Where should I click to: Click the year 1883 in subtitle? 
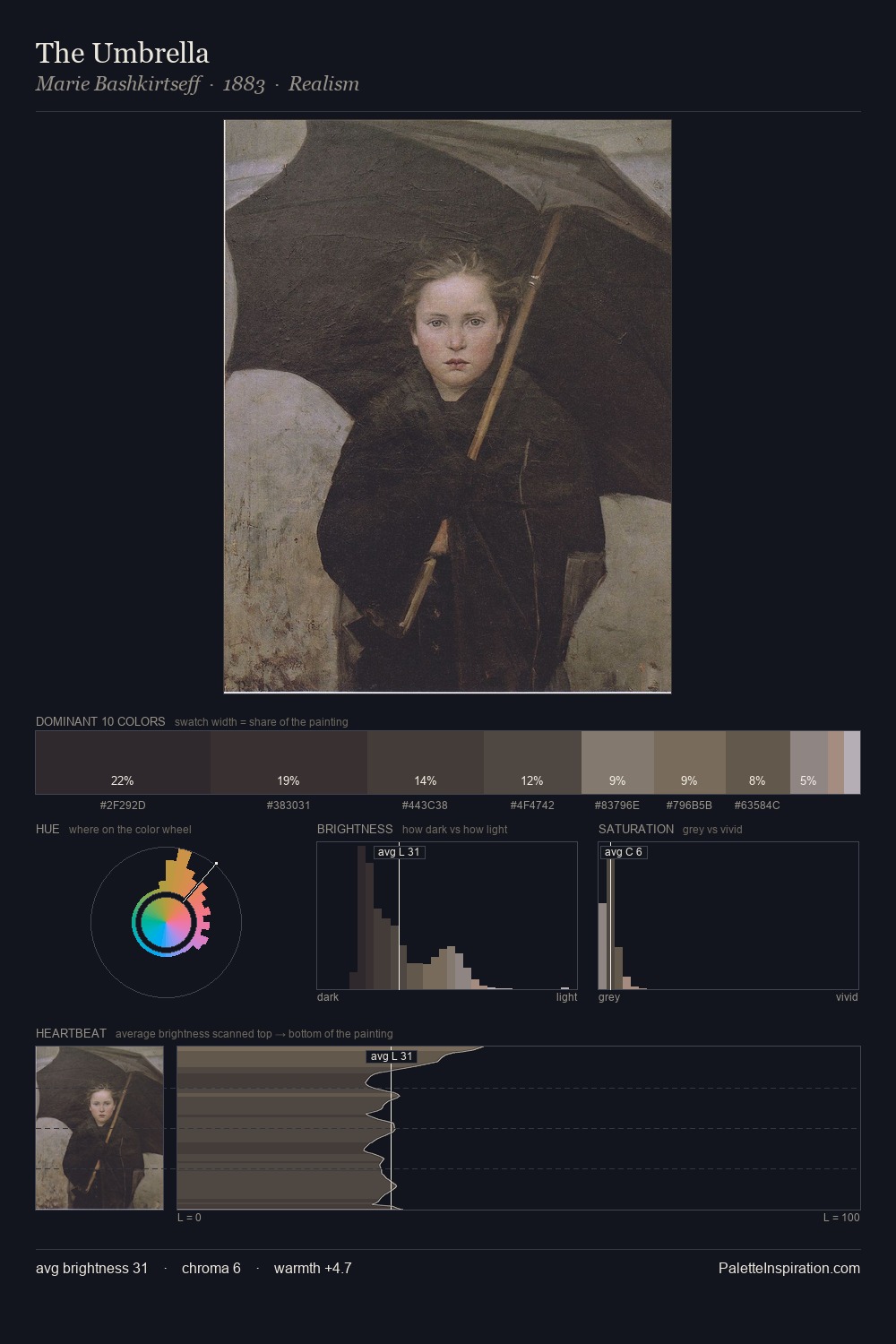(244, 84)
